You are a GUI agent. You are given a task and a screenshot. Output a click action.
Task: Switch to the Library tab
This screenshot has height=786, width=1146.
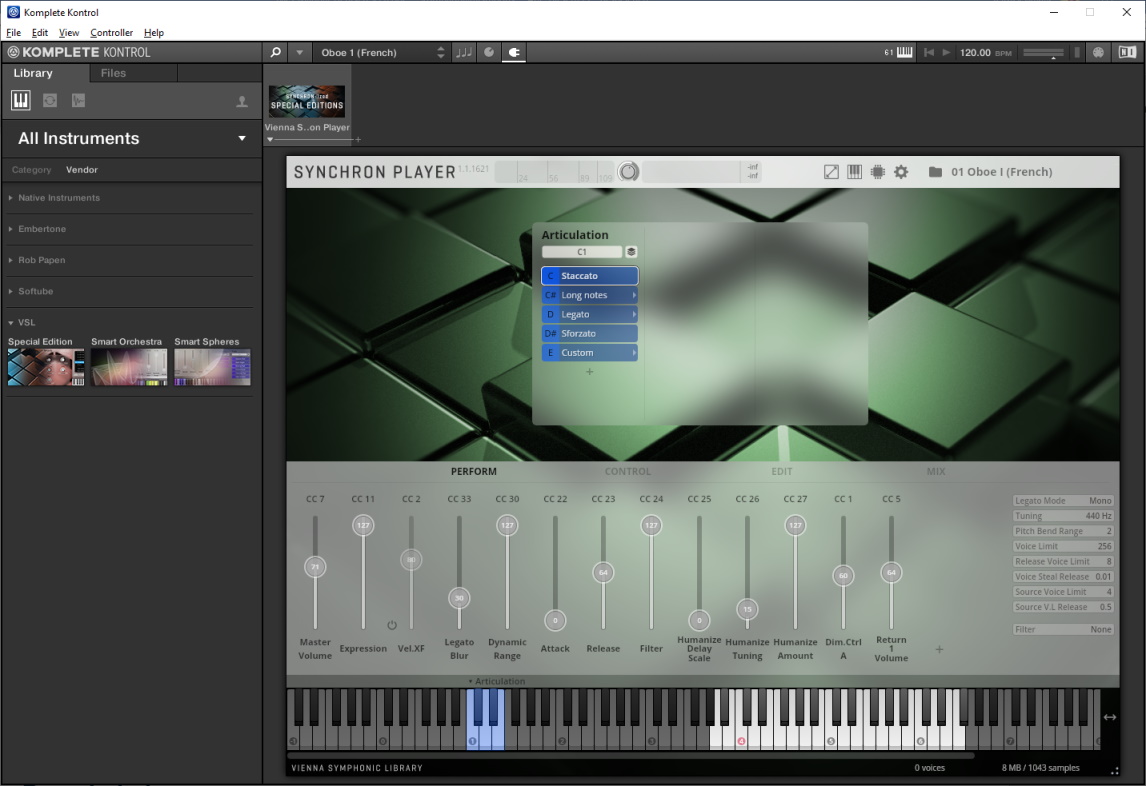click(x=33, y=73)
